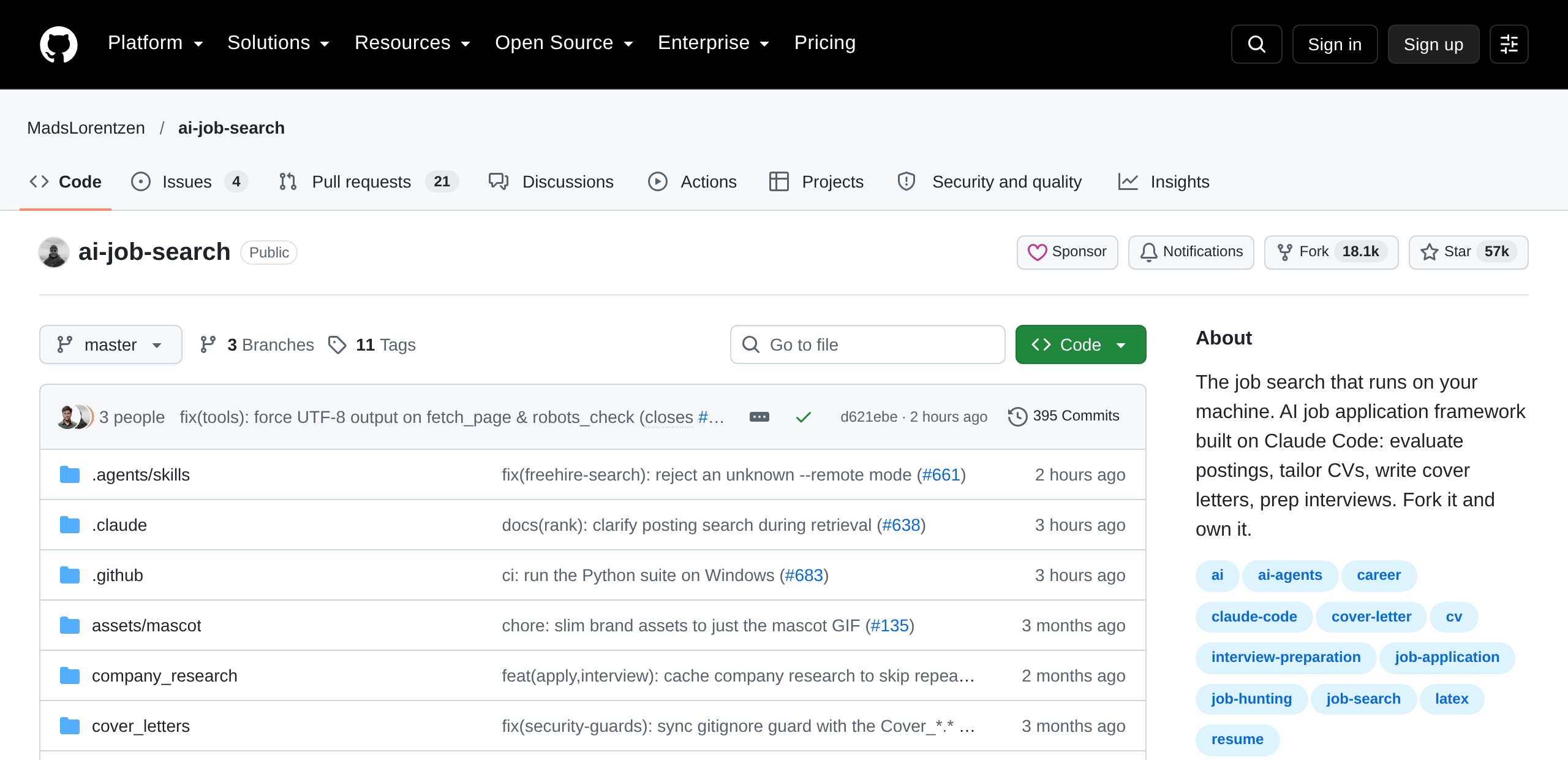Open the company_research folder icon
Screen dimensions: 1568x760
point(70,675)
